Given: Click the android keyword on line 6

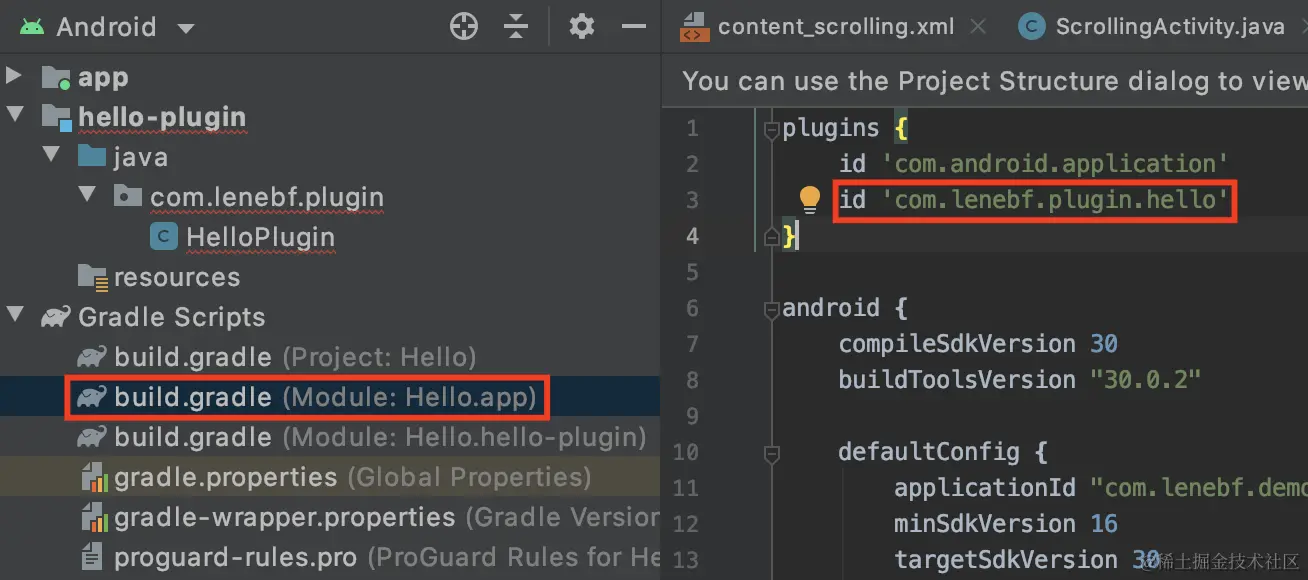Looking at the screenshot, I should (x=831, y=308).
